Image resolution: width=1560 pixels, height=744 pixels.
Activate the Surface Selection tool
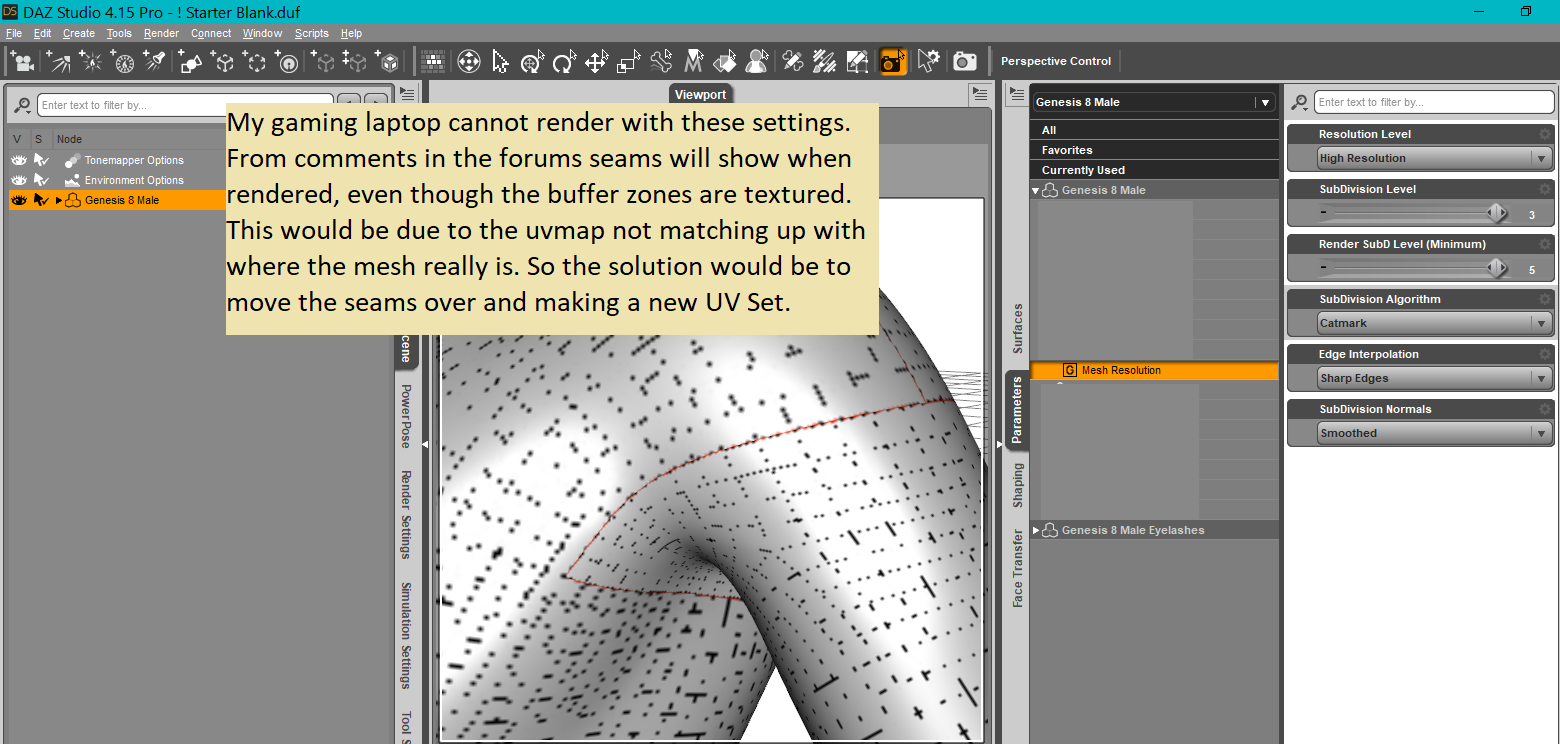click(725, 62)
